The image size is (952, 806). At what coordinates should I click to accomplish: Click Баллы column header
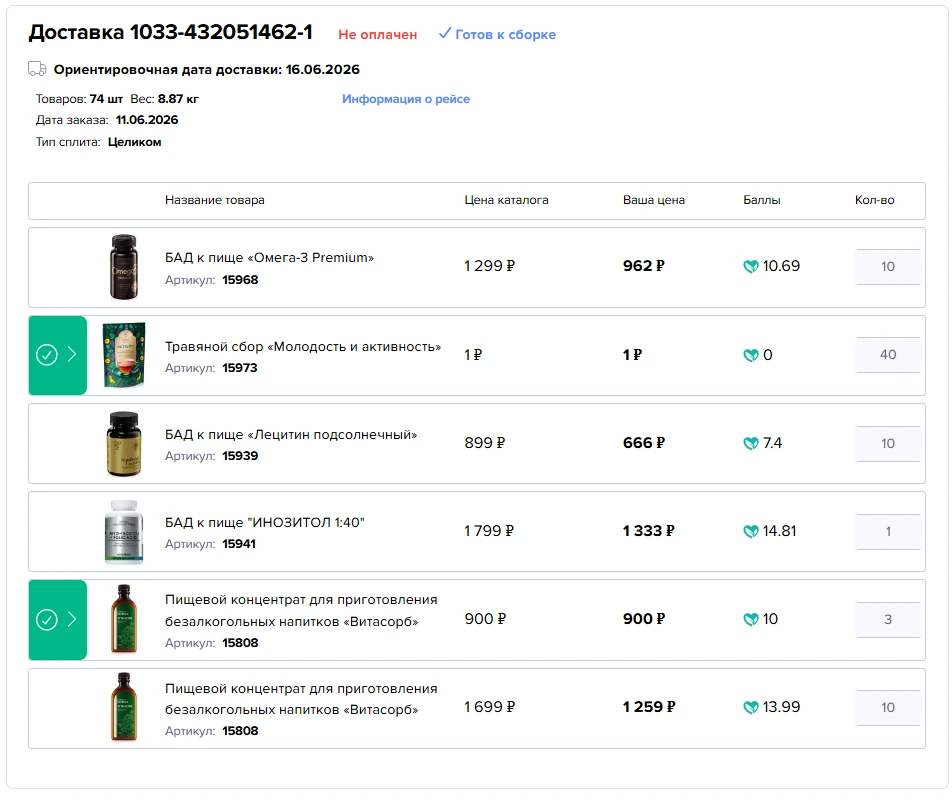pos(761,200)
